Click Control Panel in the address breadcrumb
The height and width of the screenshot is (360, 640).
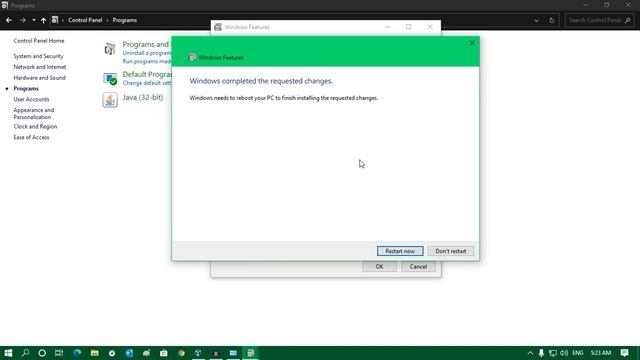pos(85,20)
